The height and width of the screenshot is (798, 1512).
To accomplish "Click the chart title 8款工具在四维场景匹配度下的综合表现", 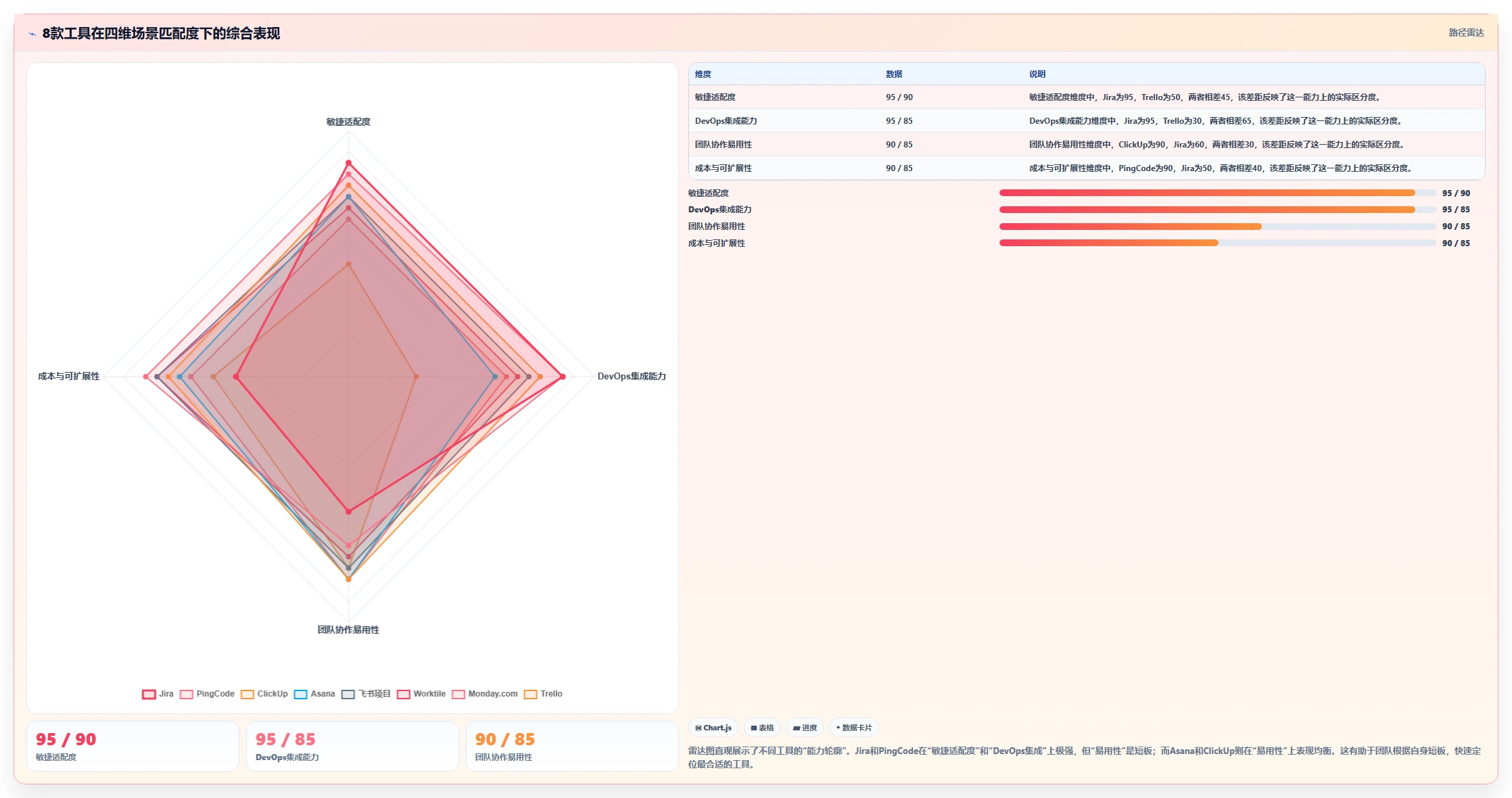I will (161, 34).
